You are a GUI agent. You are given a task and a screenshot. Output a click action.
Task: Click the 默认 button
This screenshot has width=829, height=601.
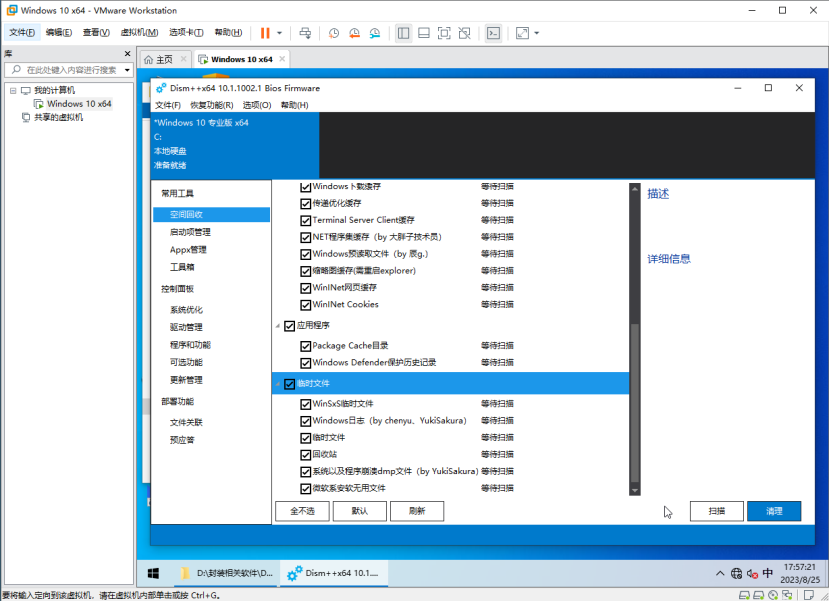360,511
